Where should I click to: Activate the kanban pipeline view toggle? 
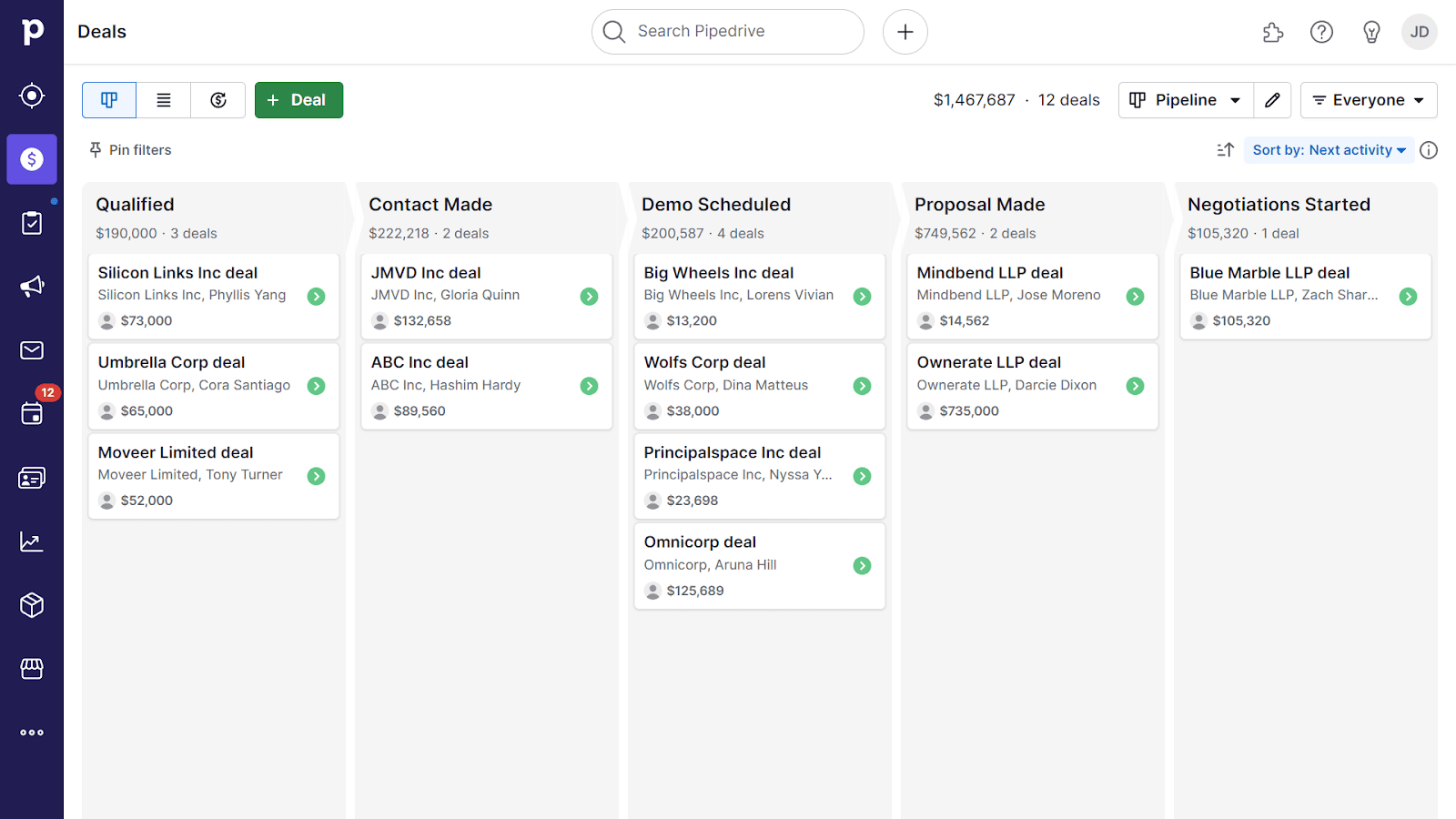108,100
